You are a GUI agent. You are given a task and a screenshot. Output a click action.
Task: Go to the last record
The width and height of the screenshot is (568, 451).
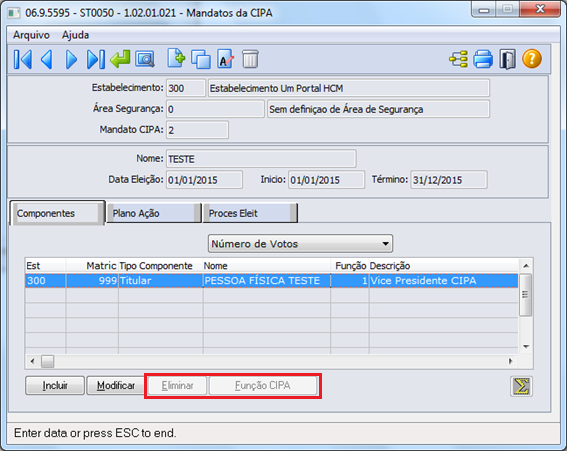click(x=96, y=59)
